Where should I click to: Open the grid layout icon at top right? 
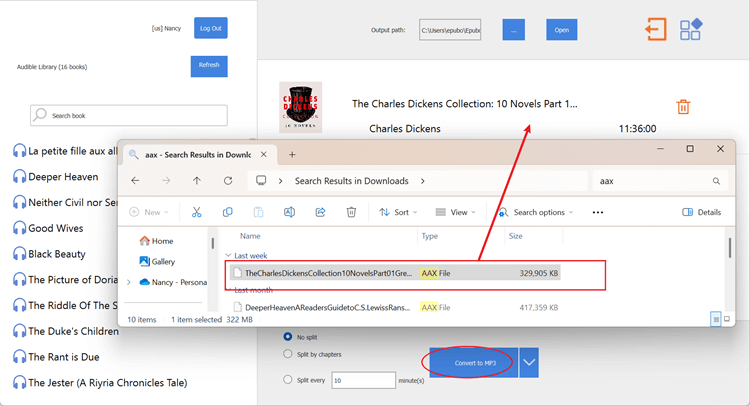[x=691, y=29]
